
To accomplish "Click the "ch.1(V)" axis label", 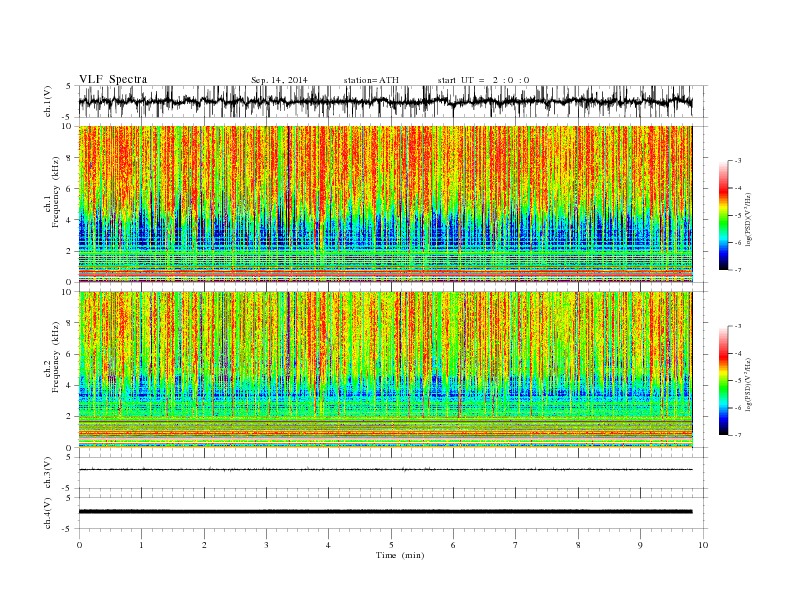I will pos(48,101).
